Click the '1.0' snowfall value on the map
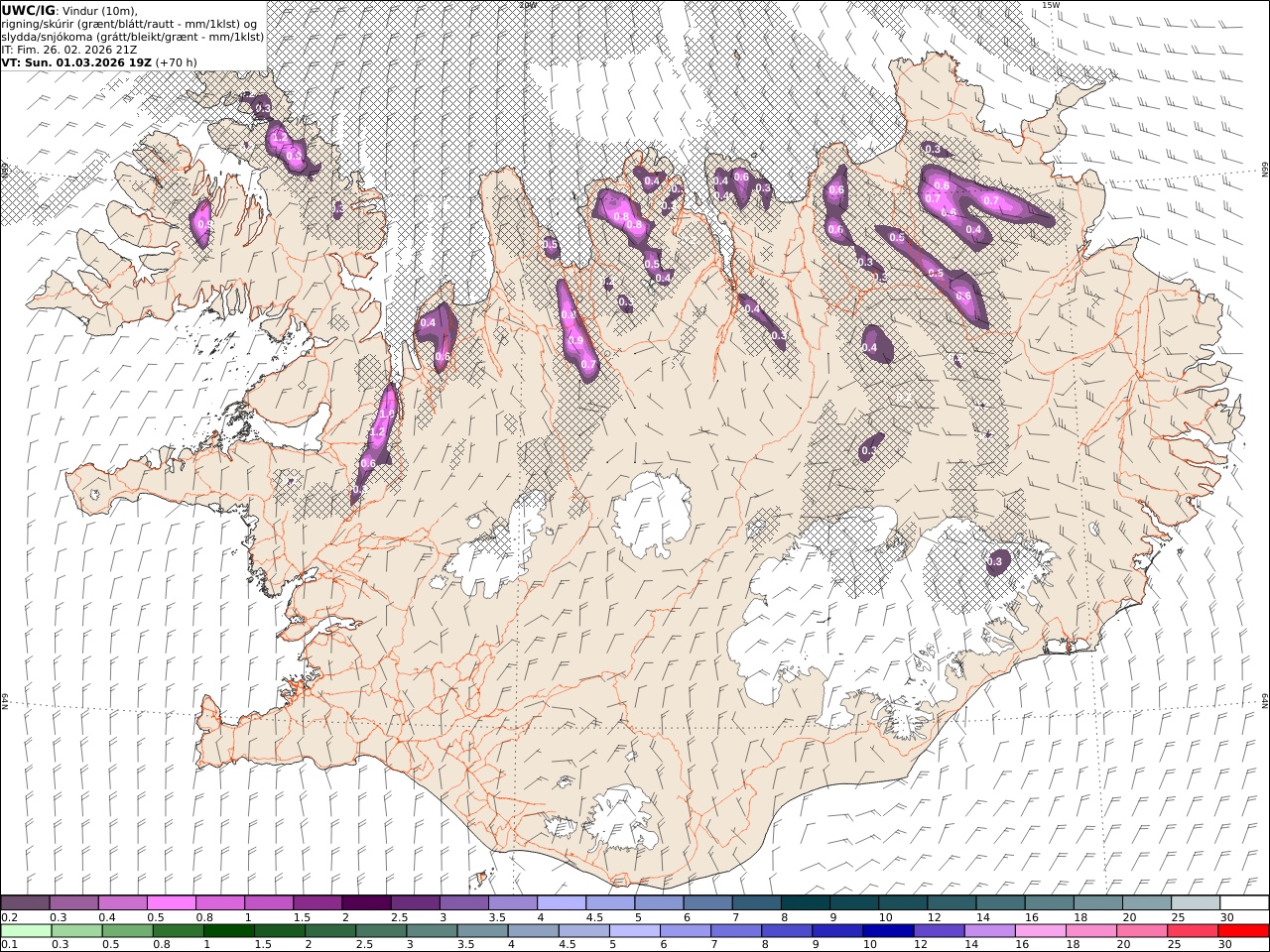This screenshot has width=1270, height=952. click(x=388, y=413)
